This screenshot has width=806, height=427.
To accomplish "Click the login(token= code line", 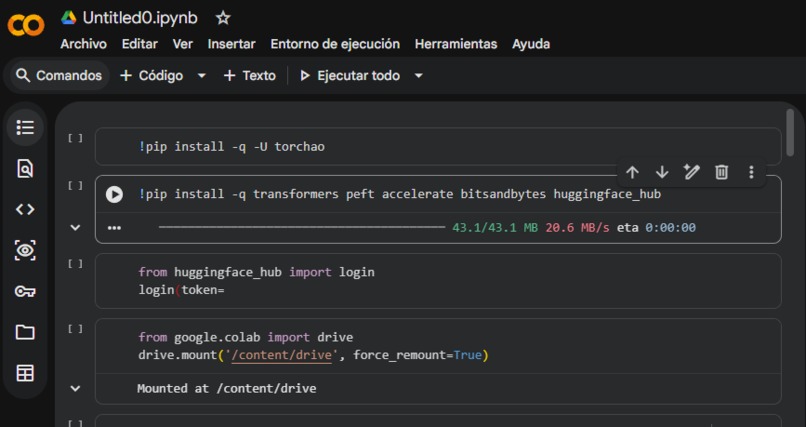I will (181, 290).
